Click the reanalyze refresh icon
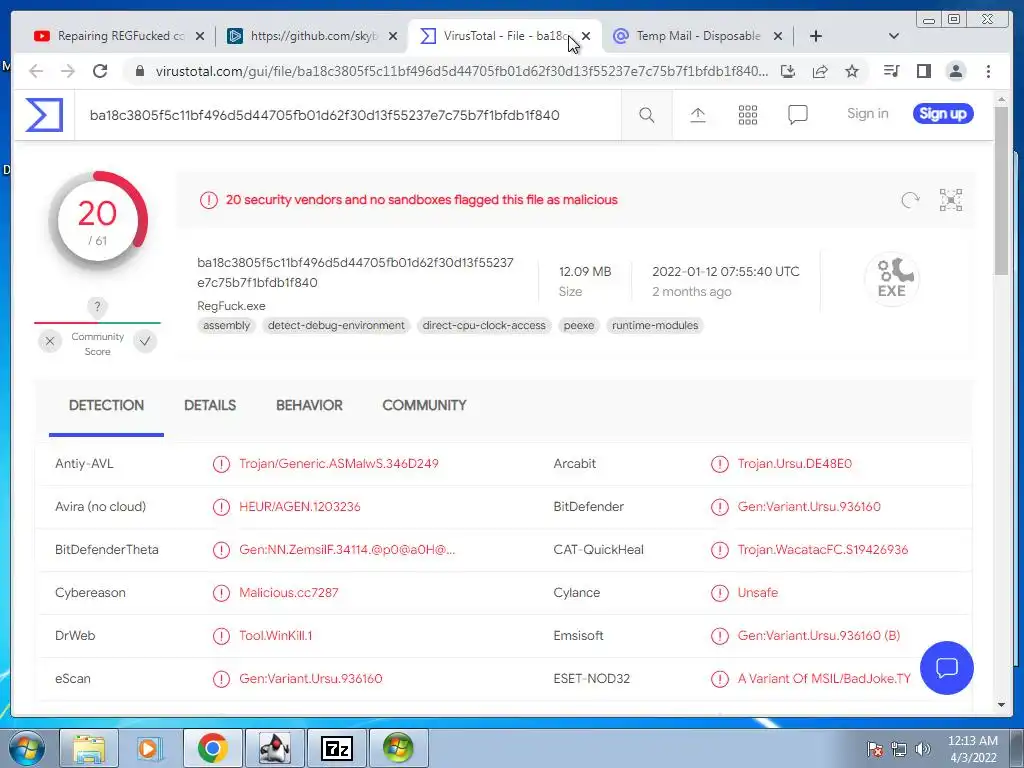1024x768 pixels. click(x=910, y=200)
